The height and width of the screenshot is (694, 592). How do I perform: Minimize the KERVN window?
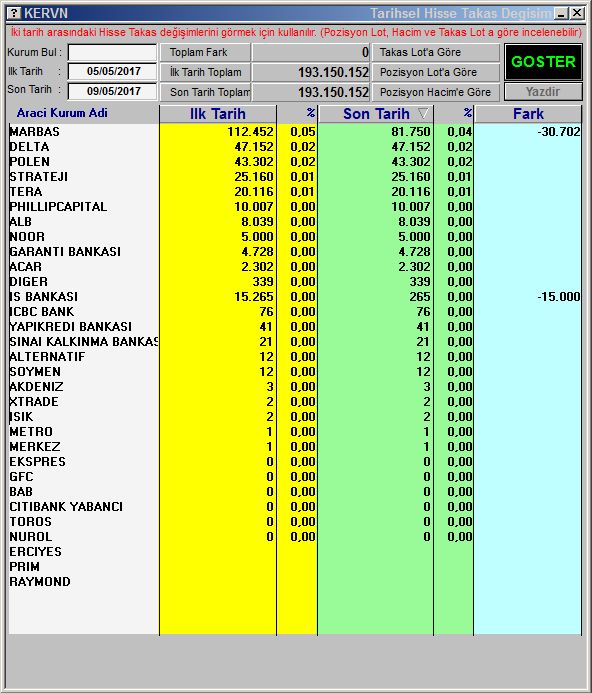click(561, 13)
